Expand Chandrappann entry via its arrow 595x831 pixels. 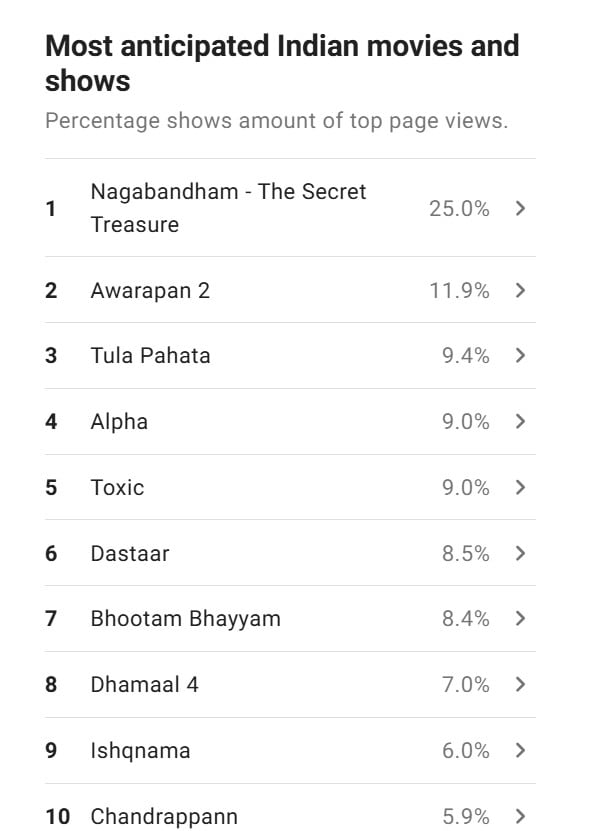pyautogui.click(x=520, y=816)
